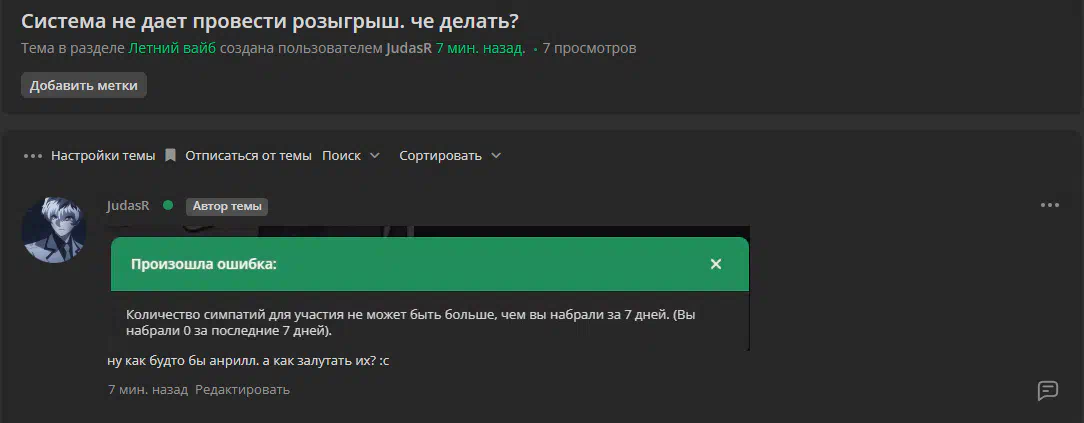Open the JudasR username above the post
1084x423 pixels.
[128, 205]
